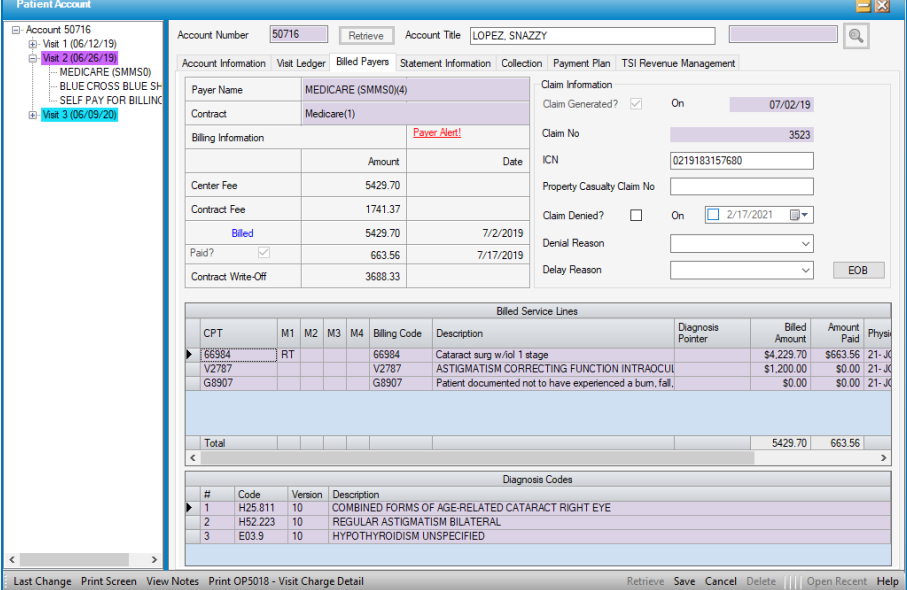Open the Payment Plan tab
The width and height of the screenshot is (907, 590).
point(582,63)
